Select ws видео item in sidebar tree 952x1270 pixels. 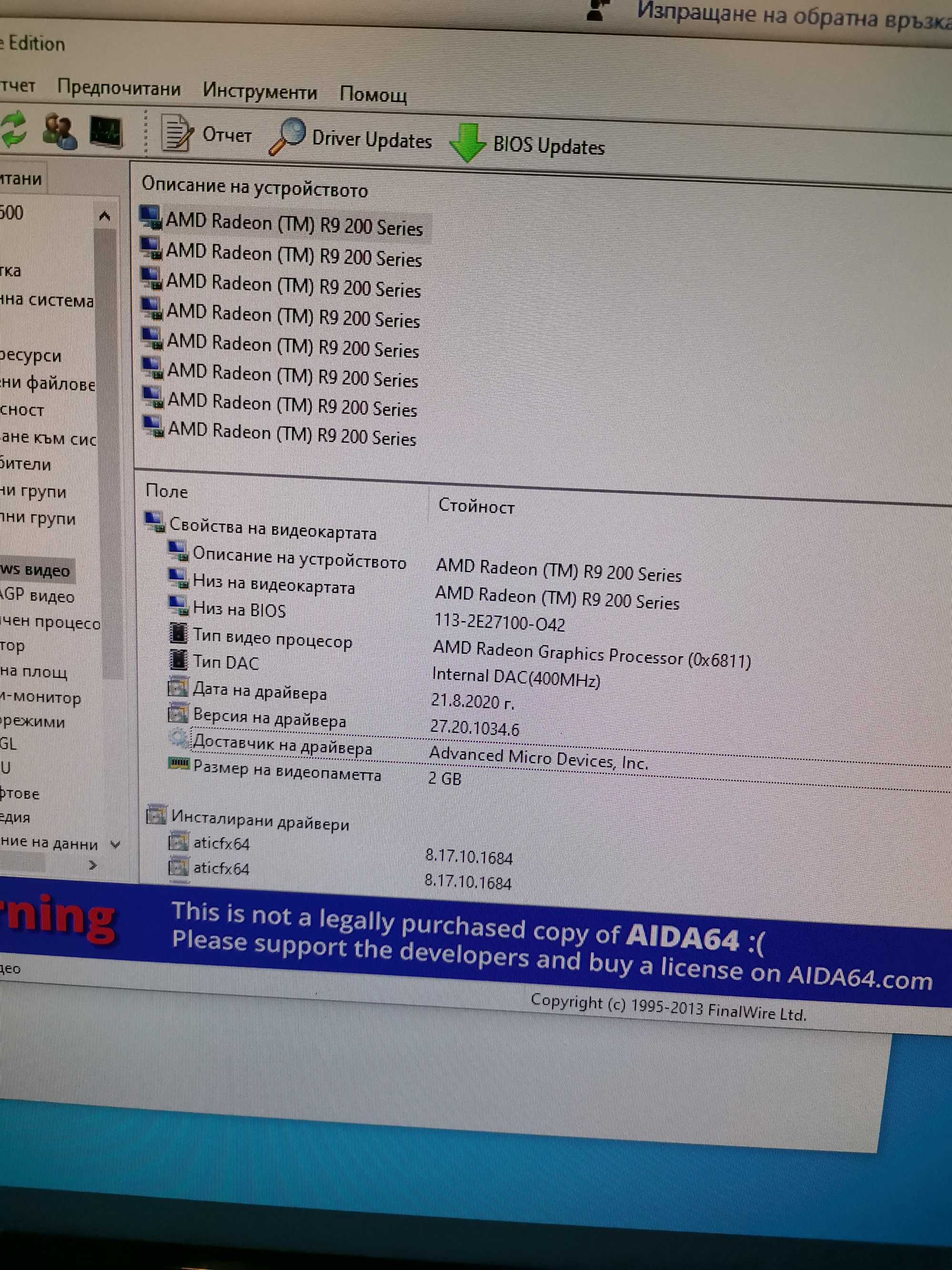click(35, 570)
